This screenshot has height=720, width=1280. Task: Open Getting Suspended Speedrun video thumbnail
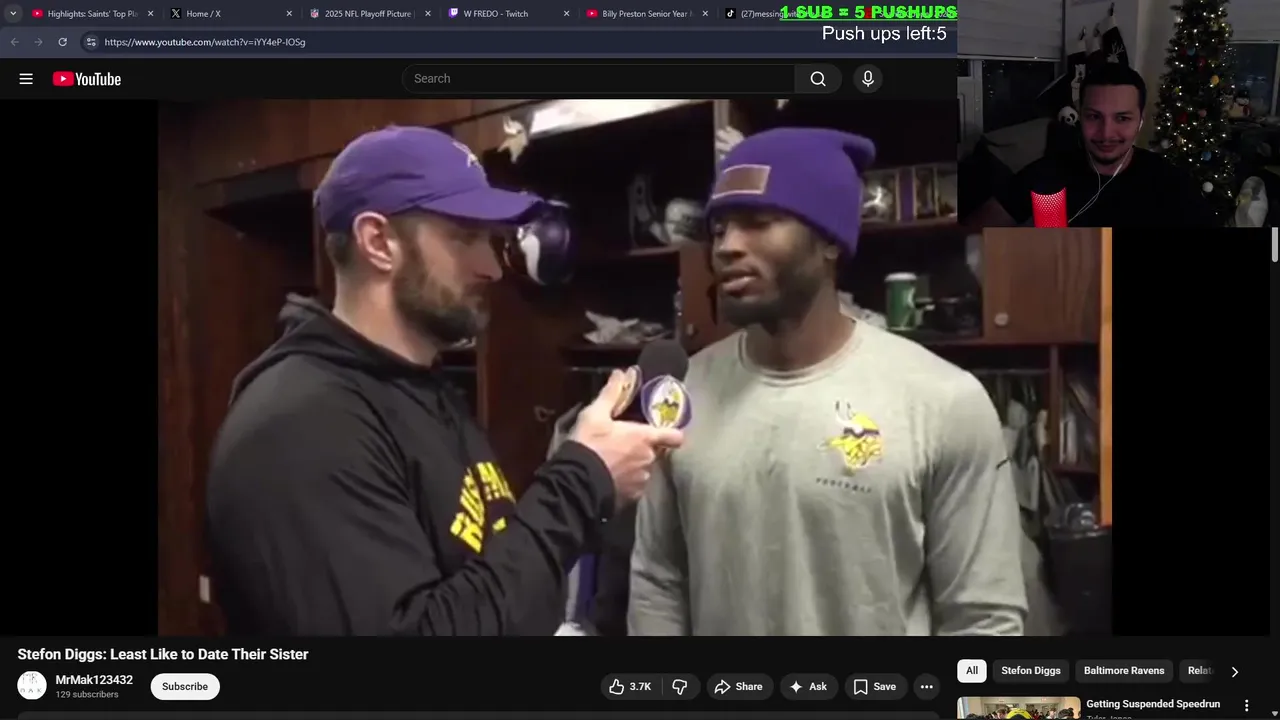click(1019, 708)
